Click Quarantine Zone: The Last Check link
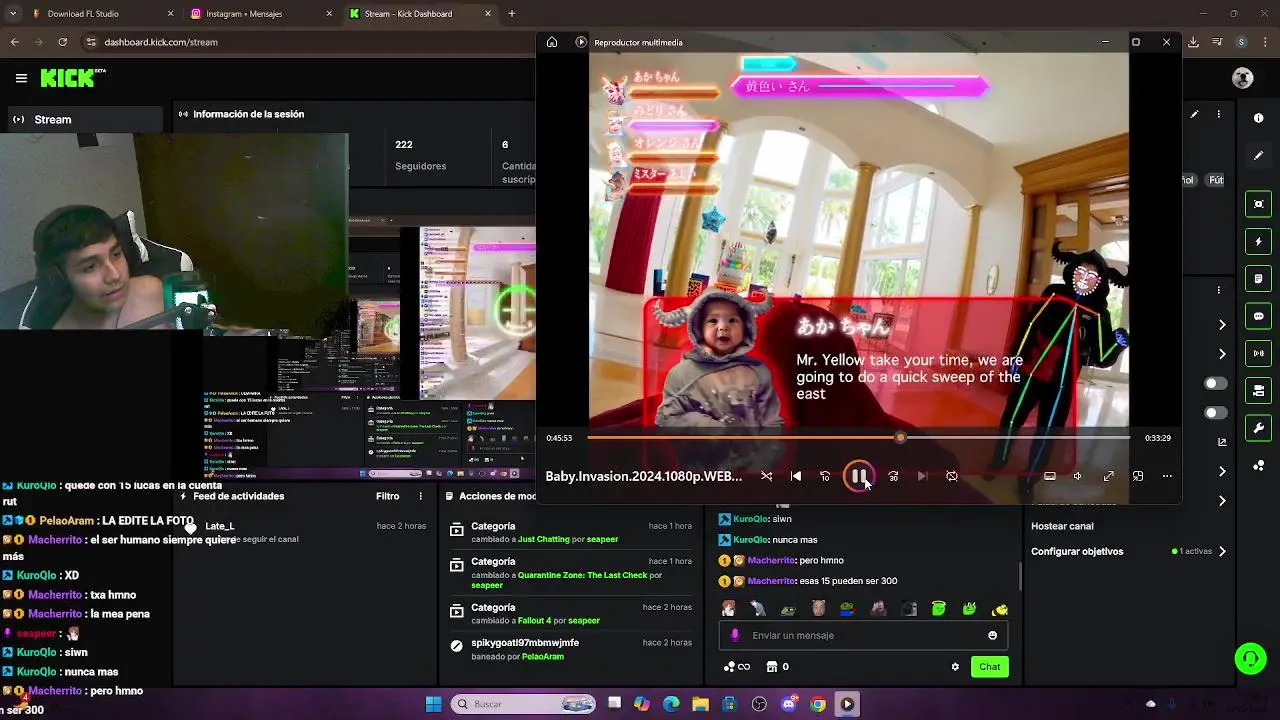The width and height of the screenshot is (1280, 720). click(x=580, y=575)
